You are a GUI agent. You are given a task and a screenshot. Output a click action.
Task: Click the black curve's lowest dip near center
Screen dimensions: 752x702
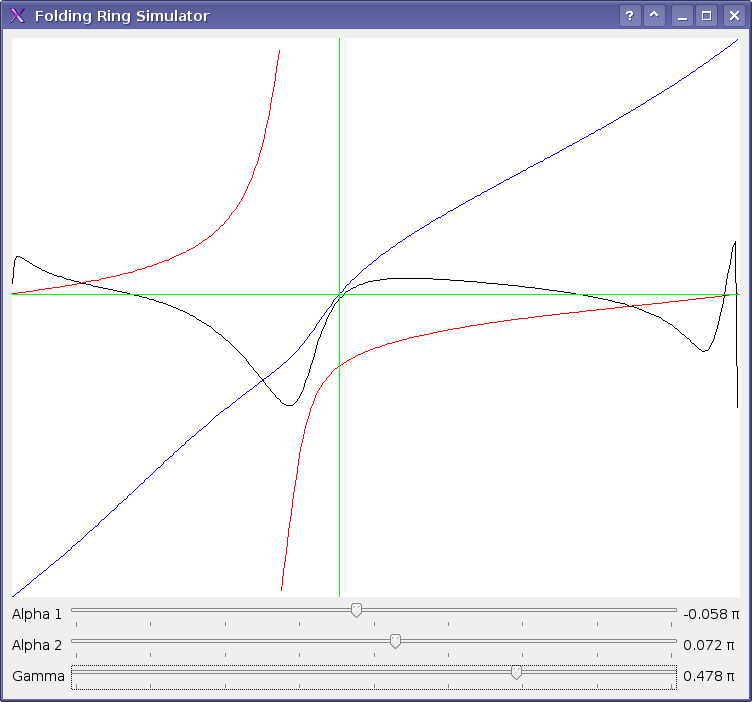pos(290,405)
